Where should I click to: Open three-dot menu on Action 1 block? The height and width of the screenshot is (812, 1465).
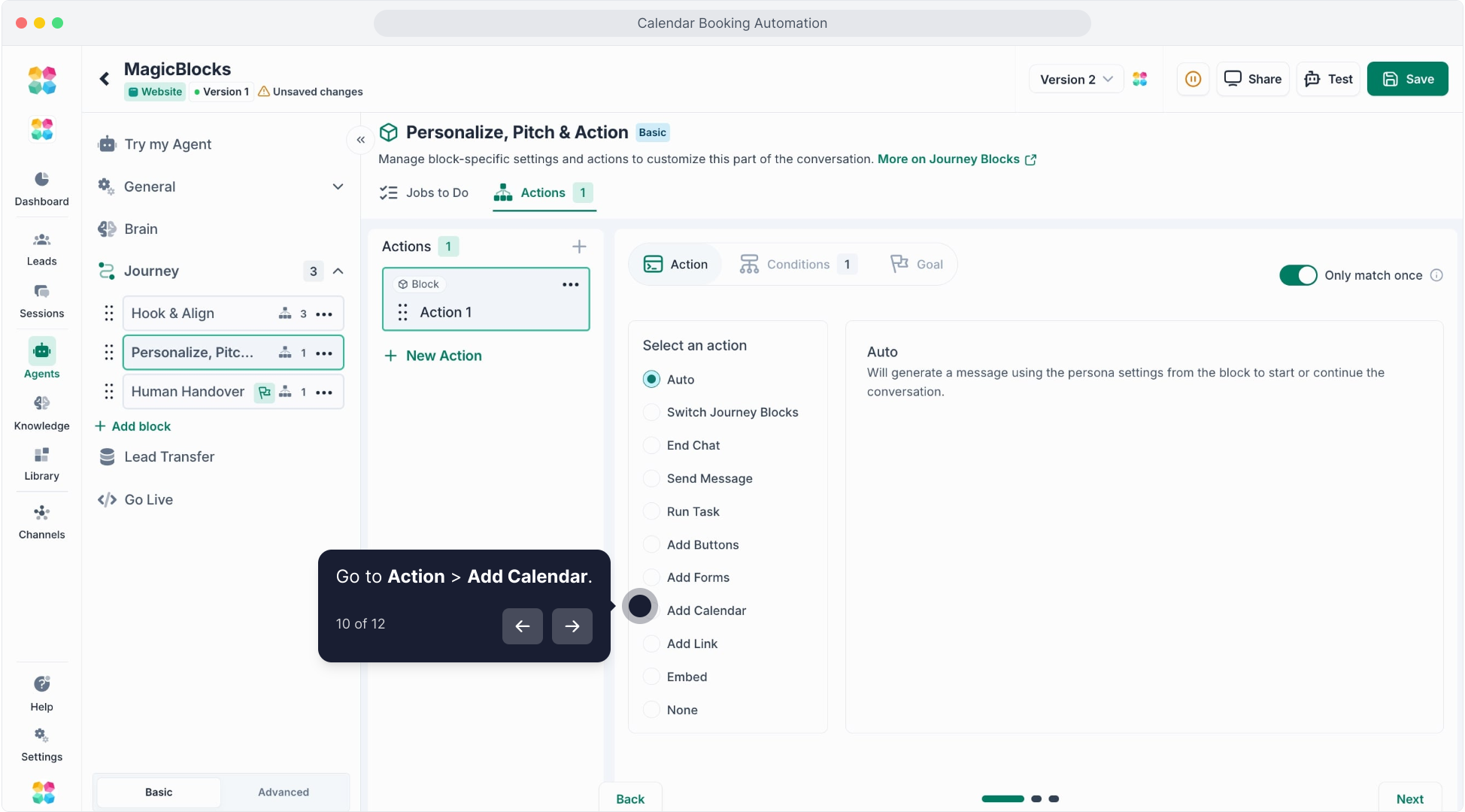pos(571,284)
